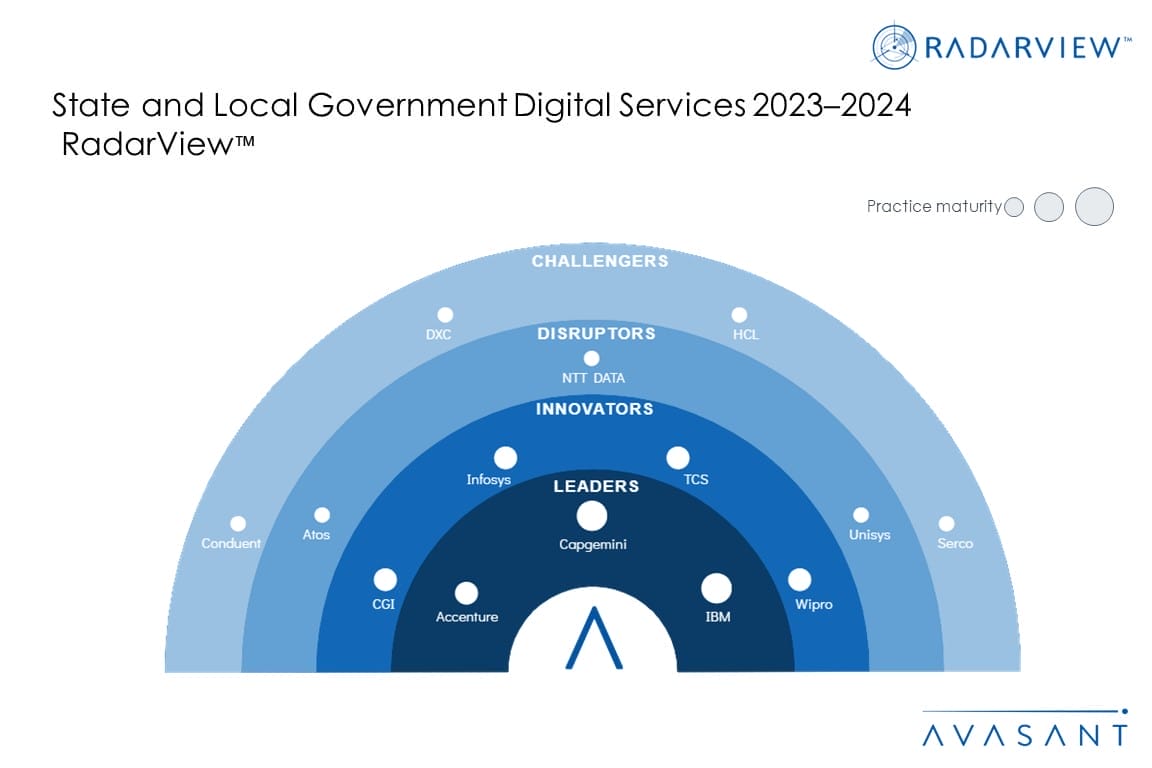Click the HCL marker dot

click(x=739, y=314)
